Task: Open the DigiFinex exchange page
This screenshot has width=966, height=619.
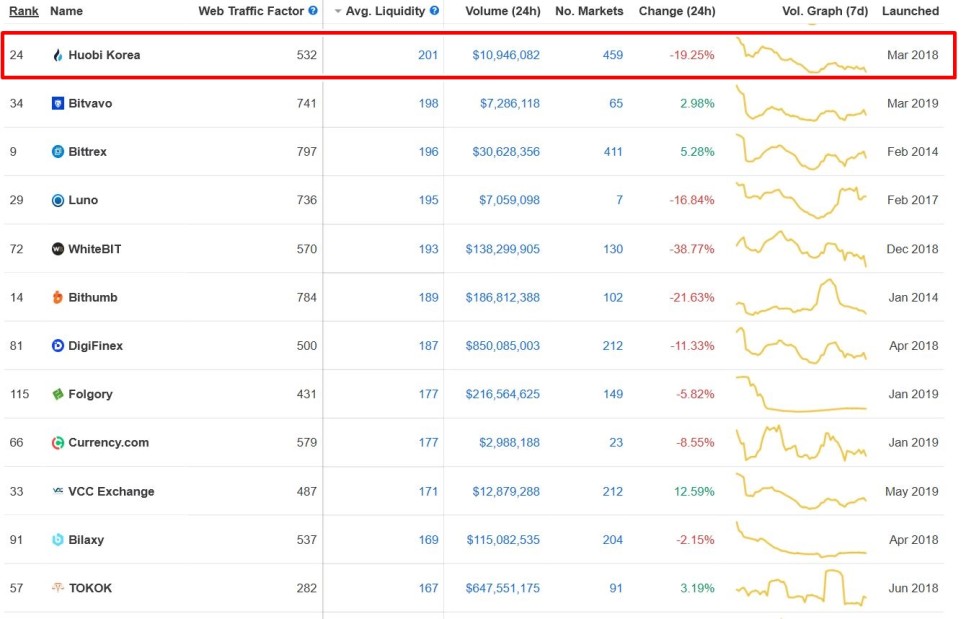Action: click(x=95, y=346)
